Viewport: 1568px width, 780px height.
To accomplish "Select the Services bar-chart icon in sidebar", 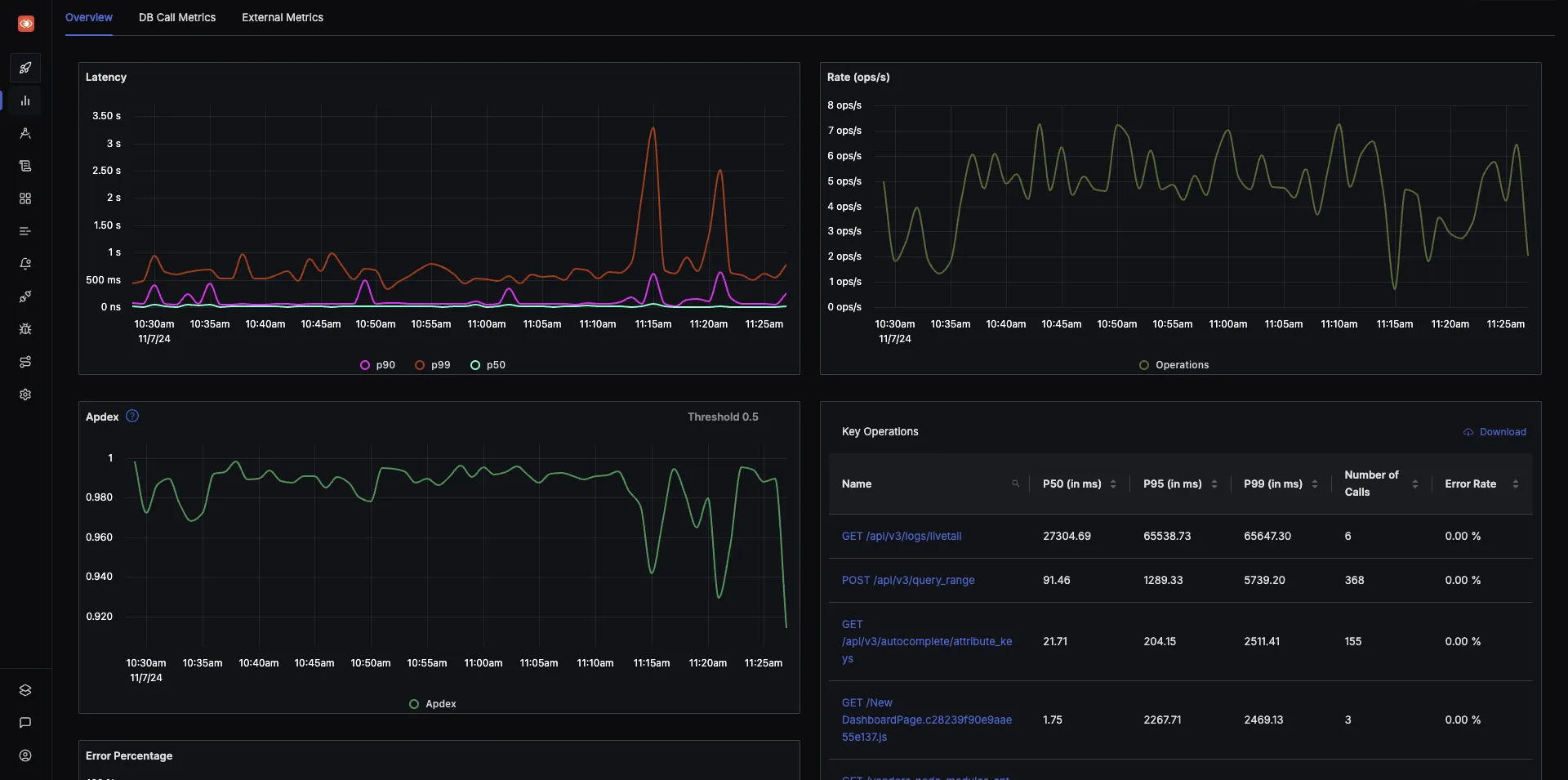I will 24,100.
